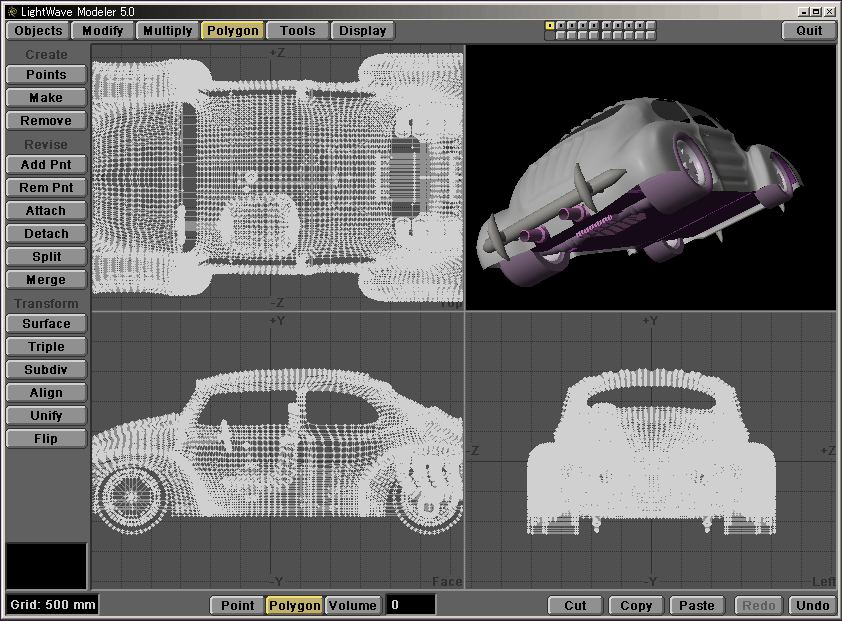Viewport: 842px width, 621px height.
Task: Choose the Add Pnt tool
Action: point(46,165)
